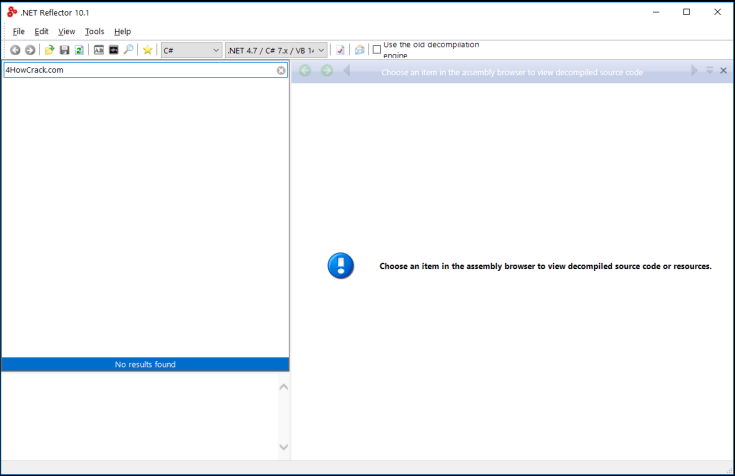Click the .NET Reflector logo in title bar
The image size is (735, 476).
tap(12, 12)
